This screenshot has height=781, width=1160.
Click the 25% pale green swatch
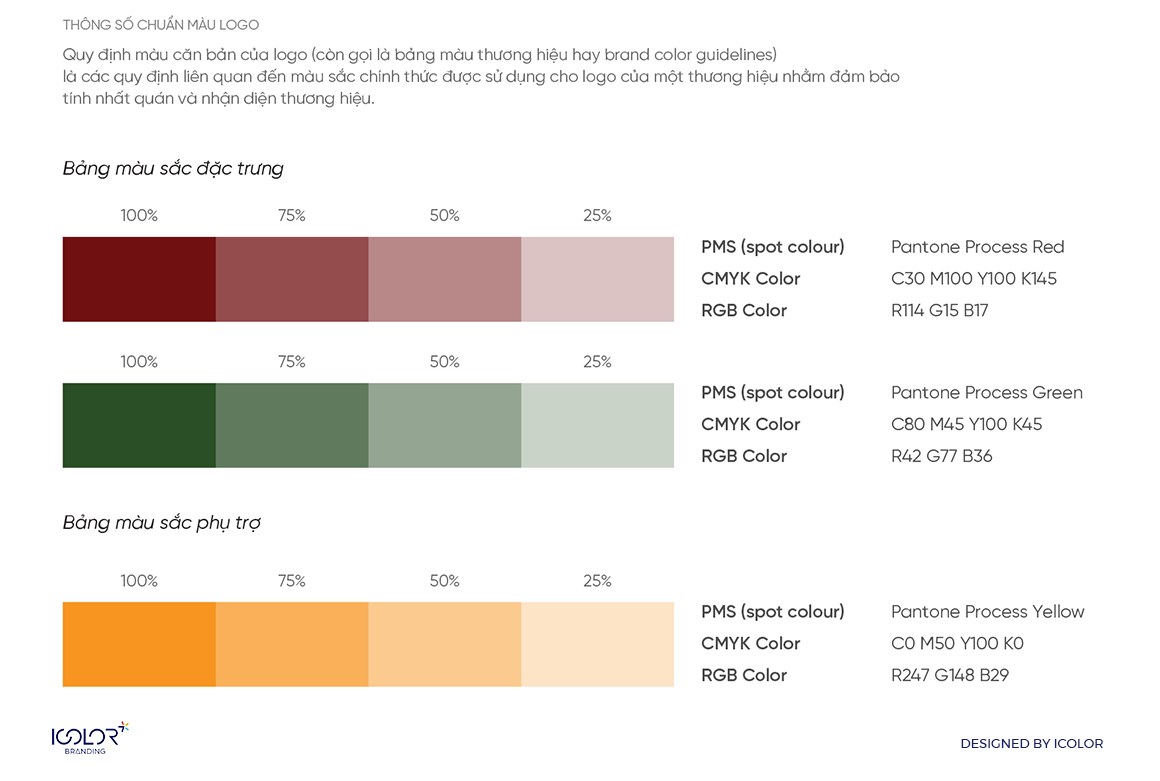(x=597, y=425)
